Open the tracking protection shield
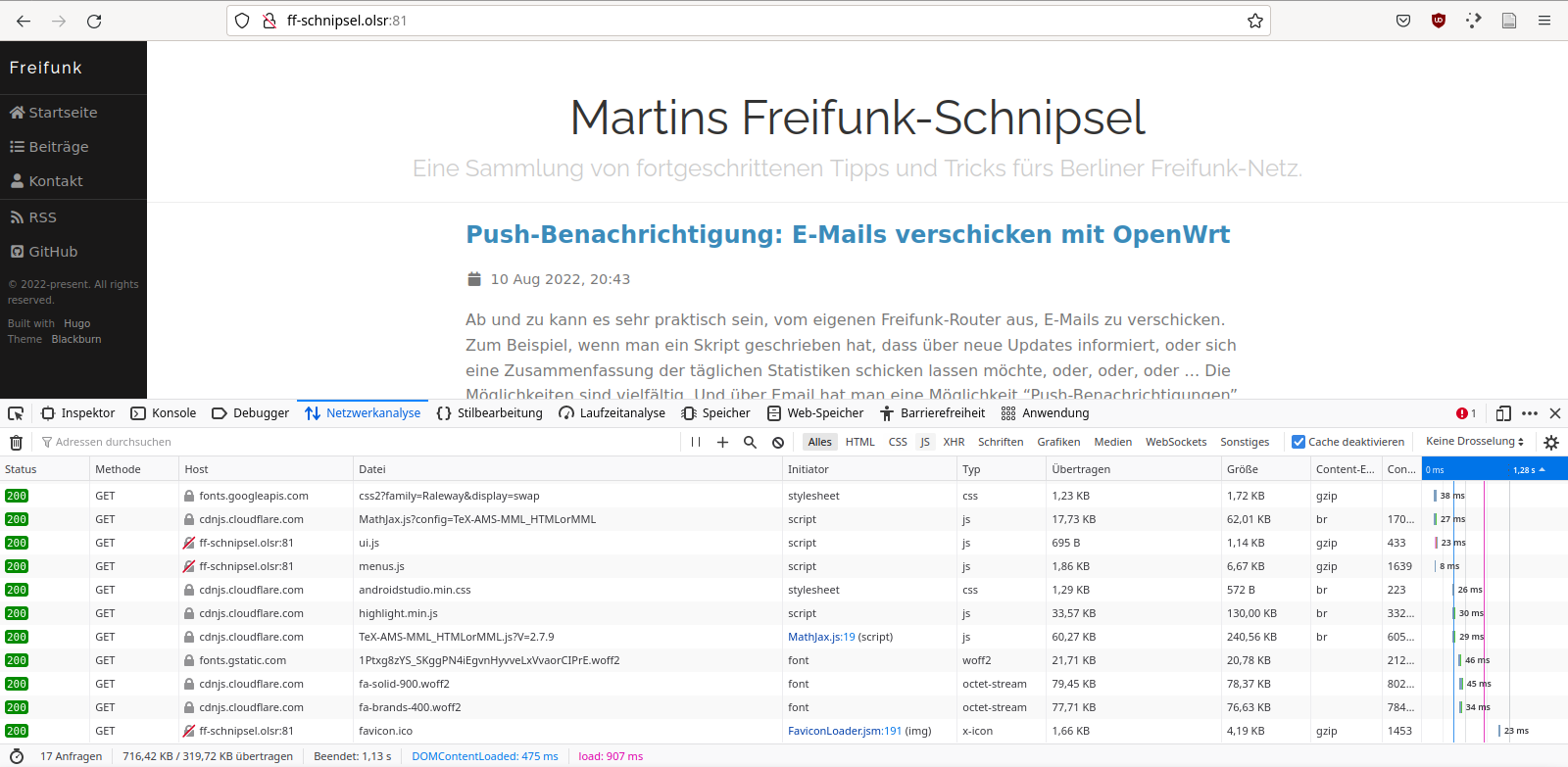Viewport: 1568px width, 767px height. (242, 21)
